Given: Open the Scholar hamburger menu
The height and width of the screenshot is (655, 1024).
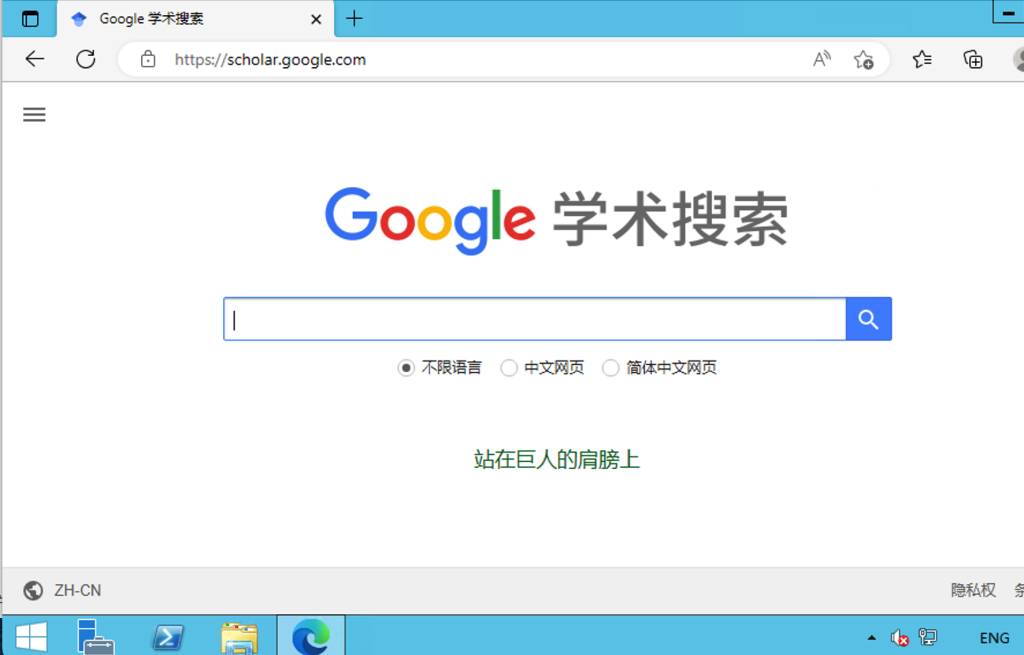Looking at the screenshot, I should pyautogui.click(x=35, y=115).
